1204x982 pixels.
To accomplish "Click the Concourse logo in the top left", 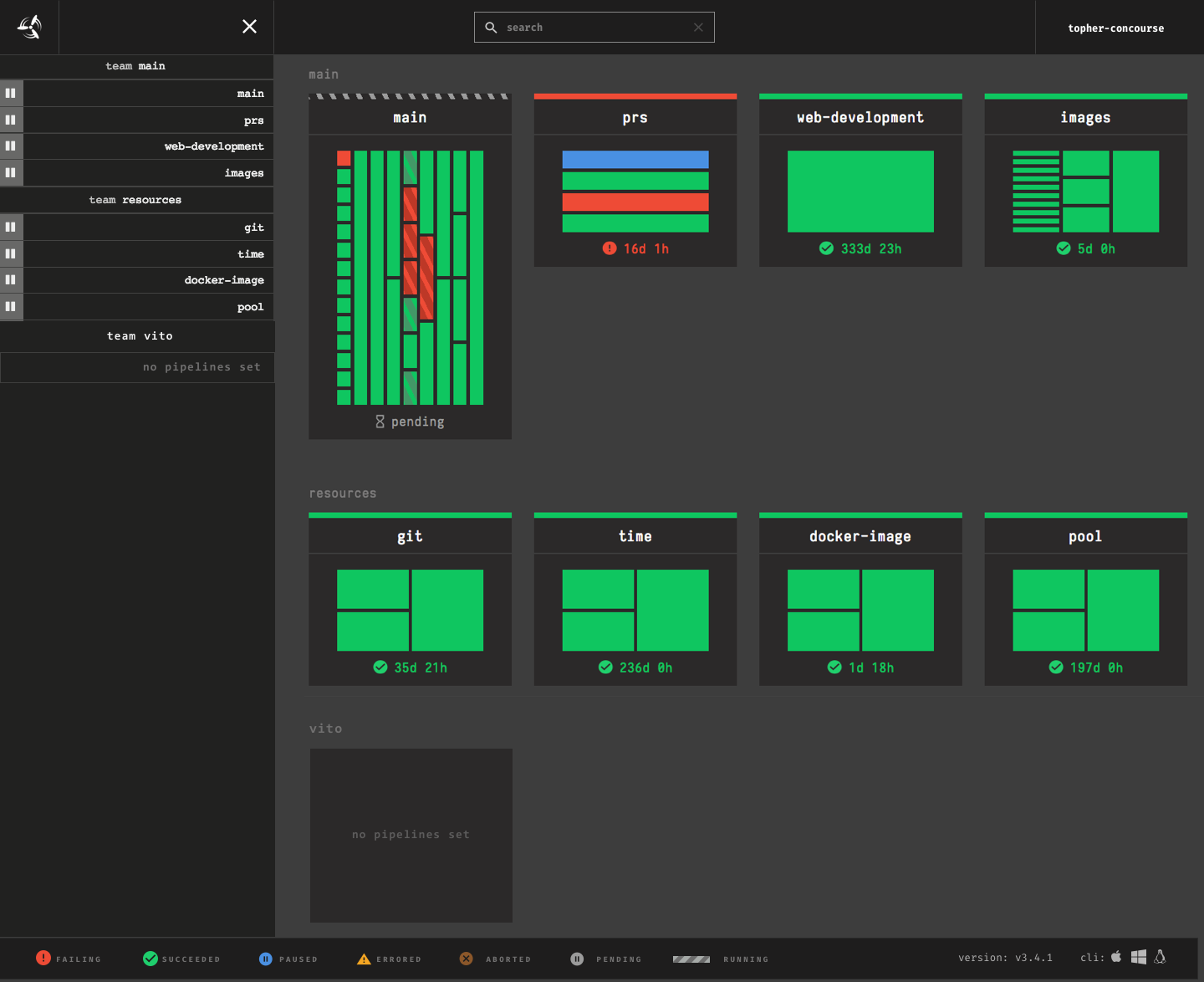I will (28, 26).
